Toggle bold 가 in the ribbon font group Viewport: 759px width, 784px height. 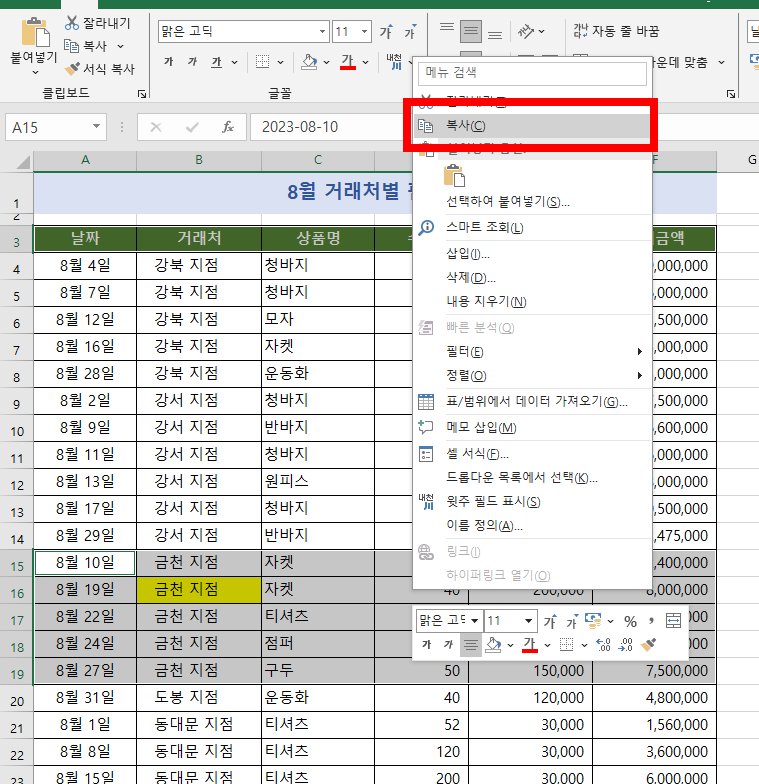point(168,62)
